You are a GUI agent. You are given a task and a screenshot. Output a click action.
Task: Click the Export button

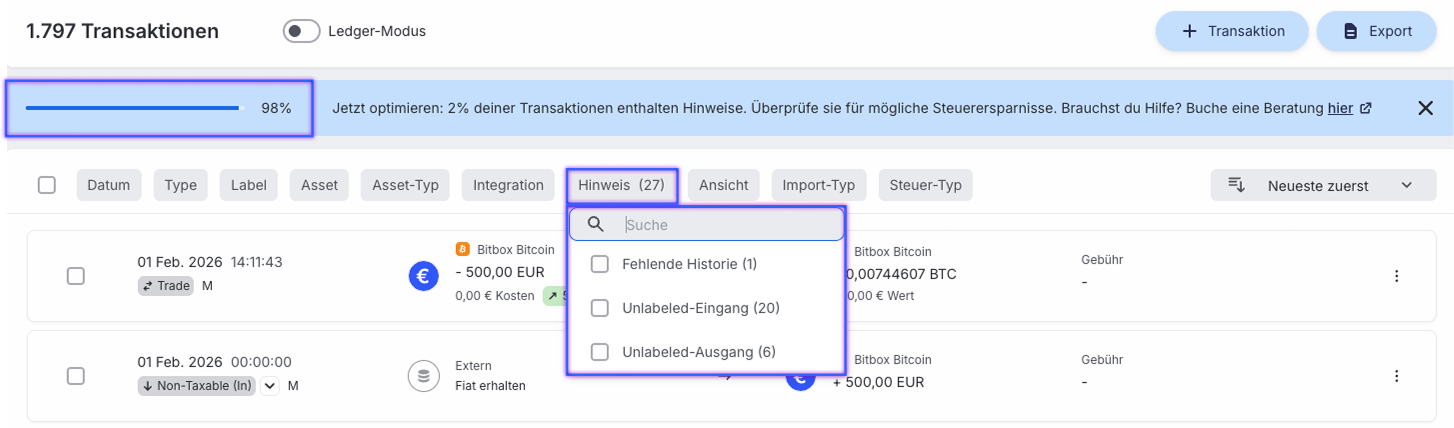1376,31
